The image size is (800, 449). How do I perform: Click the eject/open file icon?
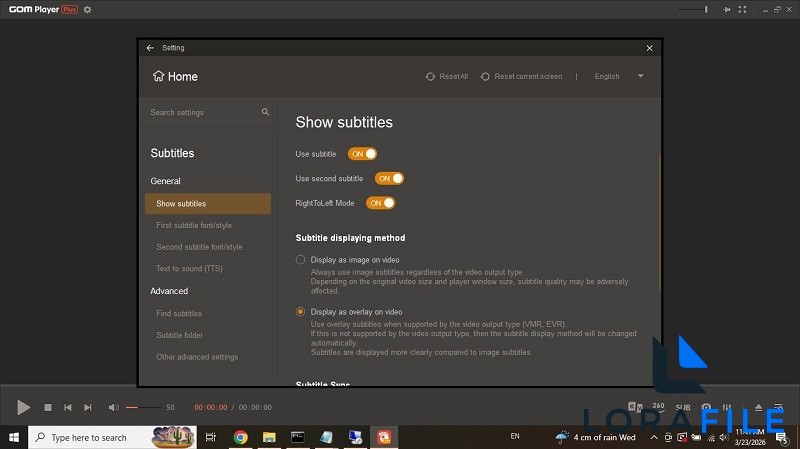pyautogui.click(x=758, y=407)
